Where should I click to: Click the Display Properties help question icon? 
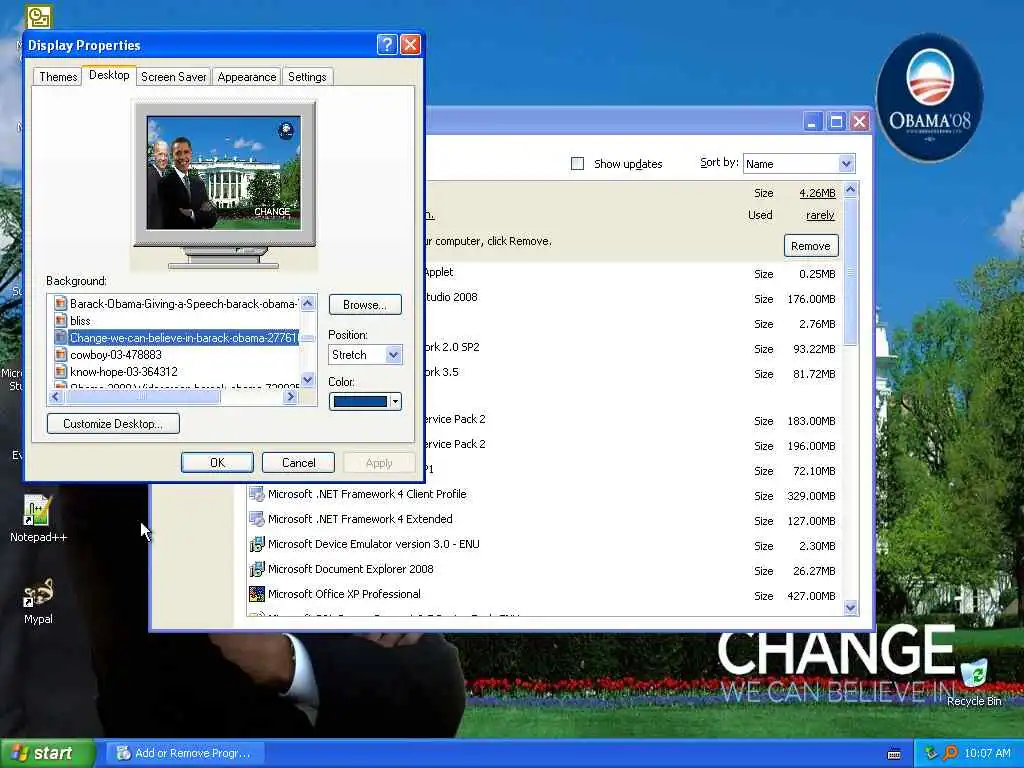point(387,44)
